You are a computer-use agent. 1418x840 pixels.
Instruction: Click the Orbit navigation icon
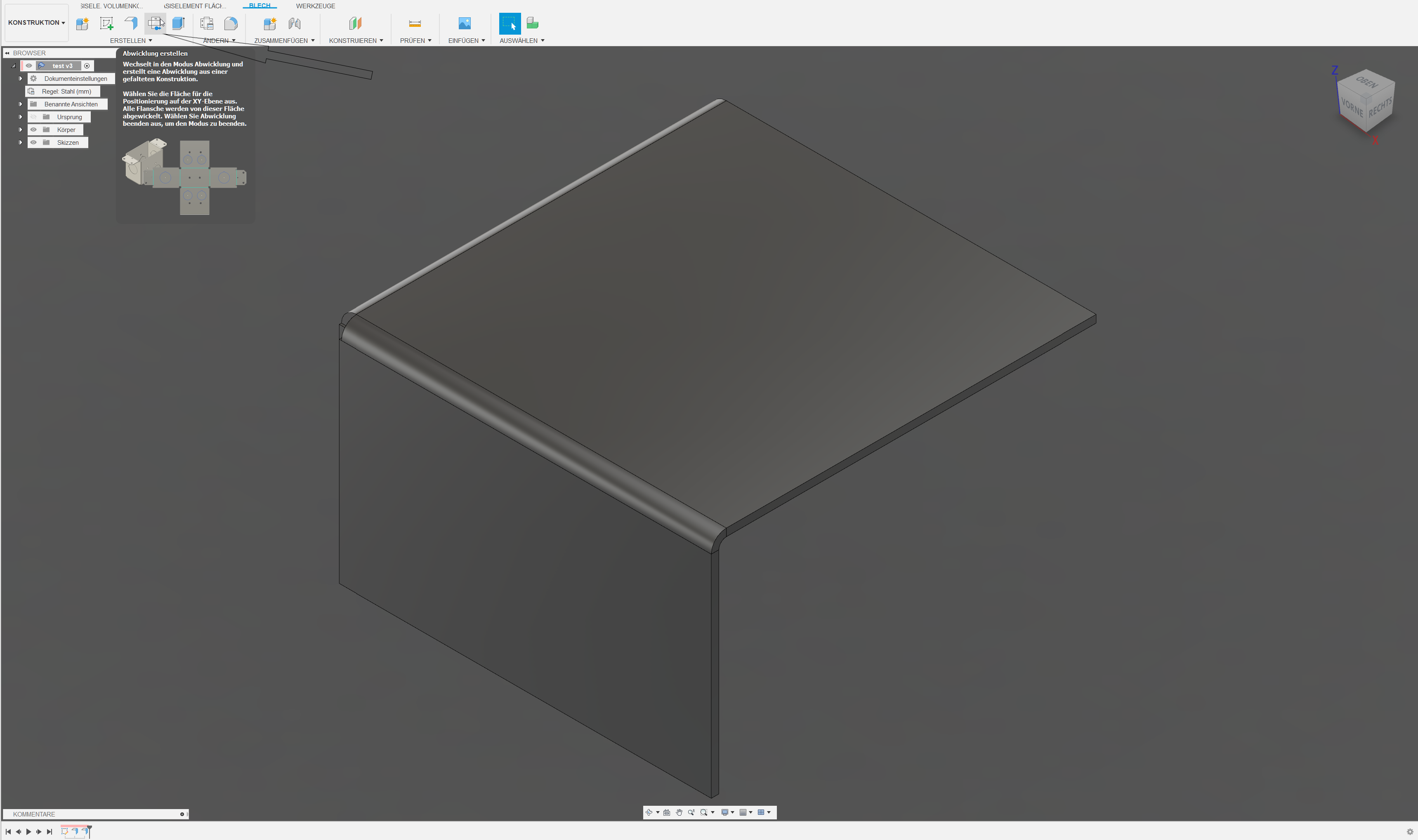649,812
